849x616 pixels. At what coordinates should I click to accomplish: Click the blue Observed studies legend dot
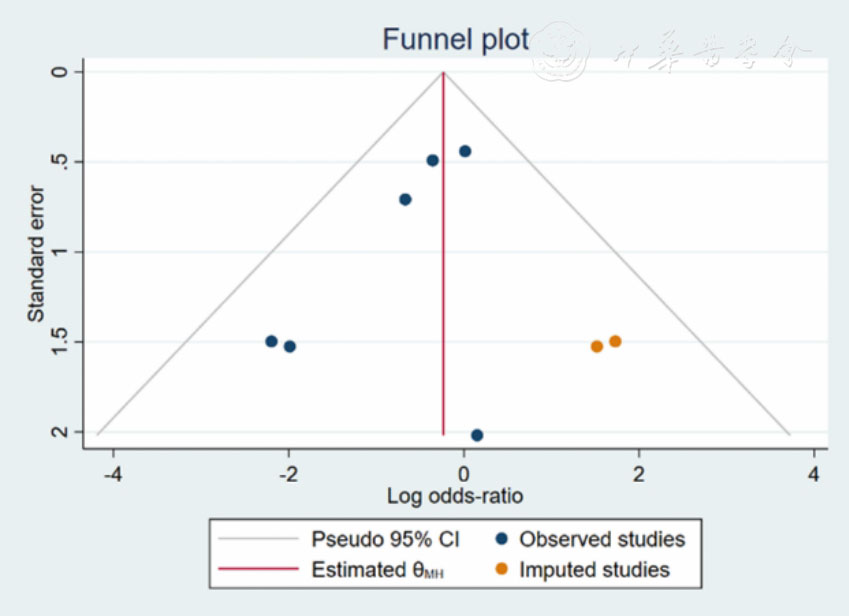[501, 539]
